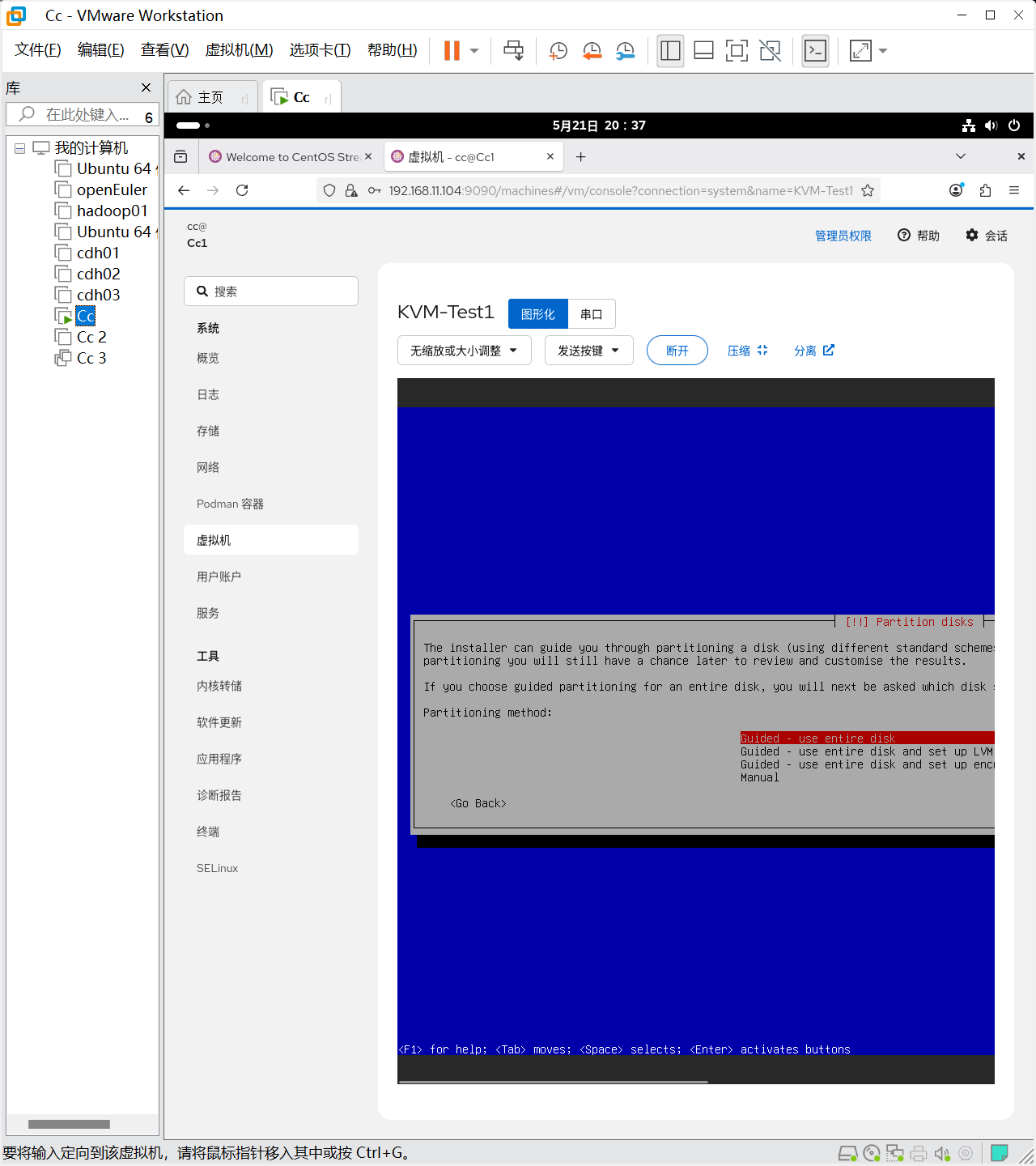
Task: Click the GNOME network status icon
Action: (968, 126)
